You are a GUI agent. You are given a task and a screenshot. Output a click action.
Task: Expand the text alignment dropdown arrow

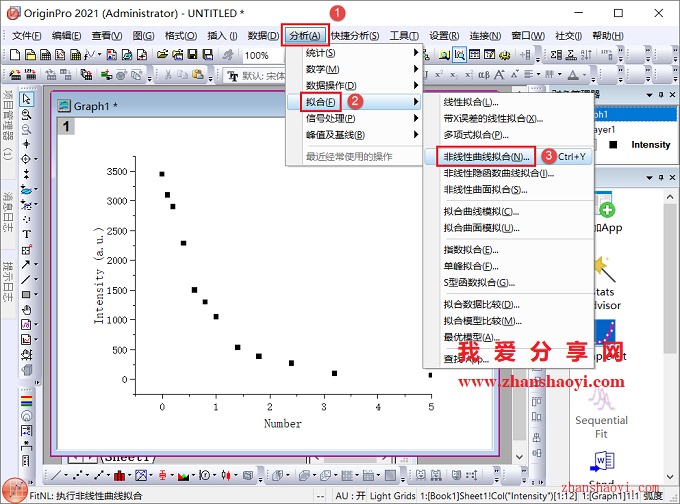538,75
